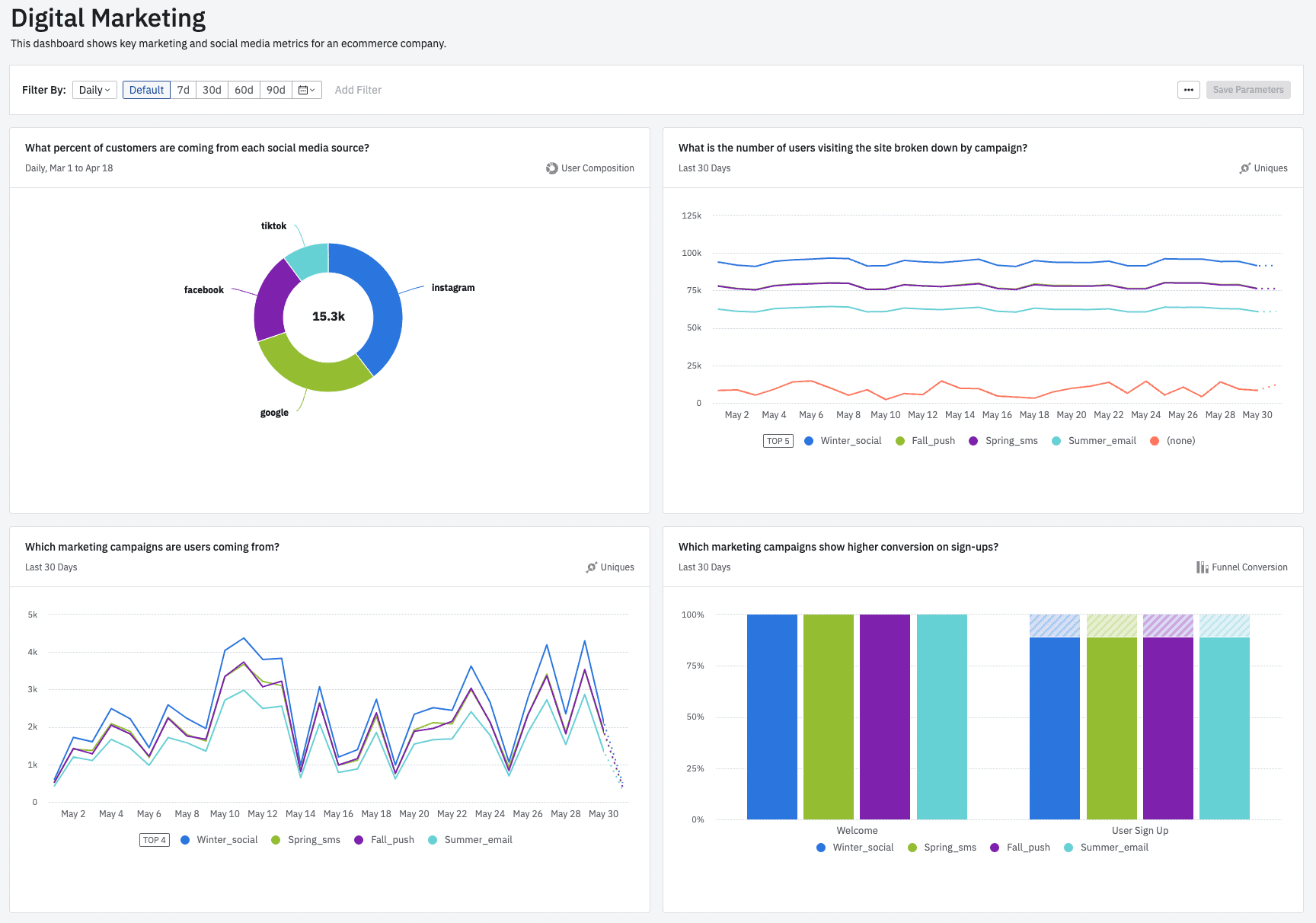The image size is (1316, 923).
Task: Toggle Fall_push series in marketing campaigns legend
Action: (385, 840)
